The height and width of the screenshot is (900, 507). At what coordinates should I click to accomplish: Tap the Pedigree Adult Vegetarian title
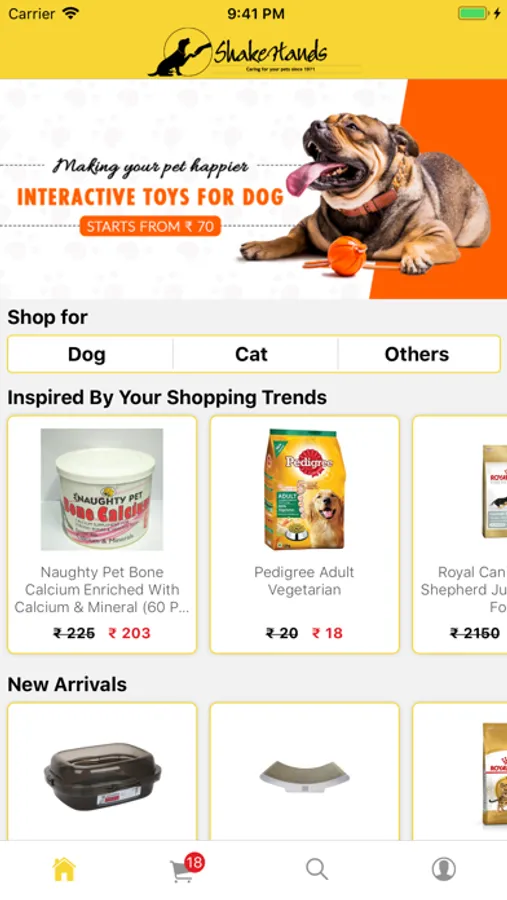pyautogui.click(x=304, y=581)
